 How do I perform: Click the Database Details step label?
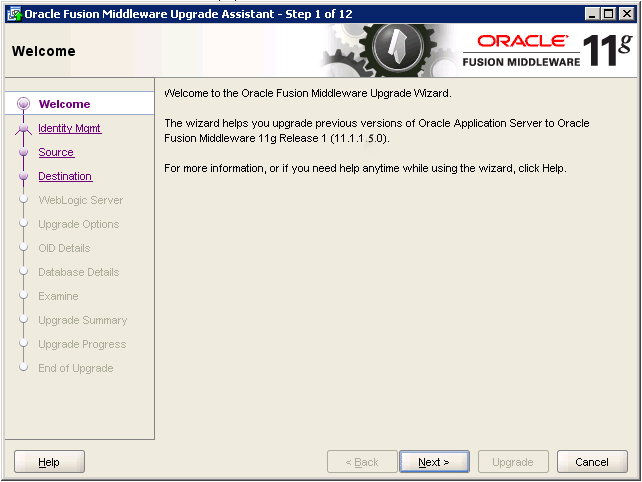[79, 272]
